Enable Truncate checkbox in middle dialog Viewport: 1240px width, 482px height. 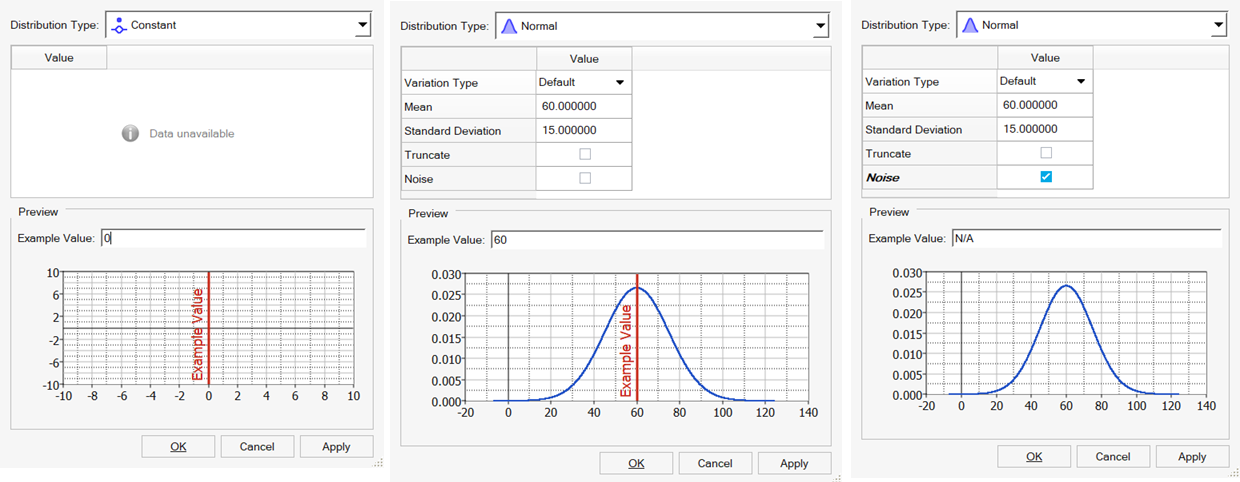coord(585,154)
